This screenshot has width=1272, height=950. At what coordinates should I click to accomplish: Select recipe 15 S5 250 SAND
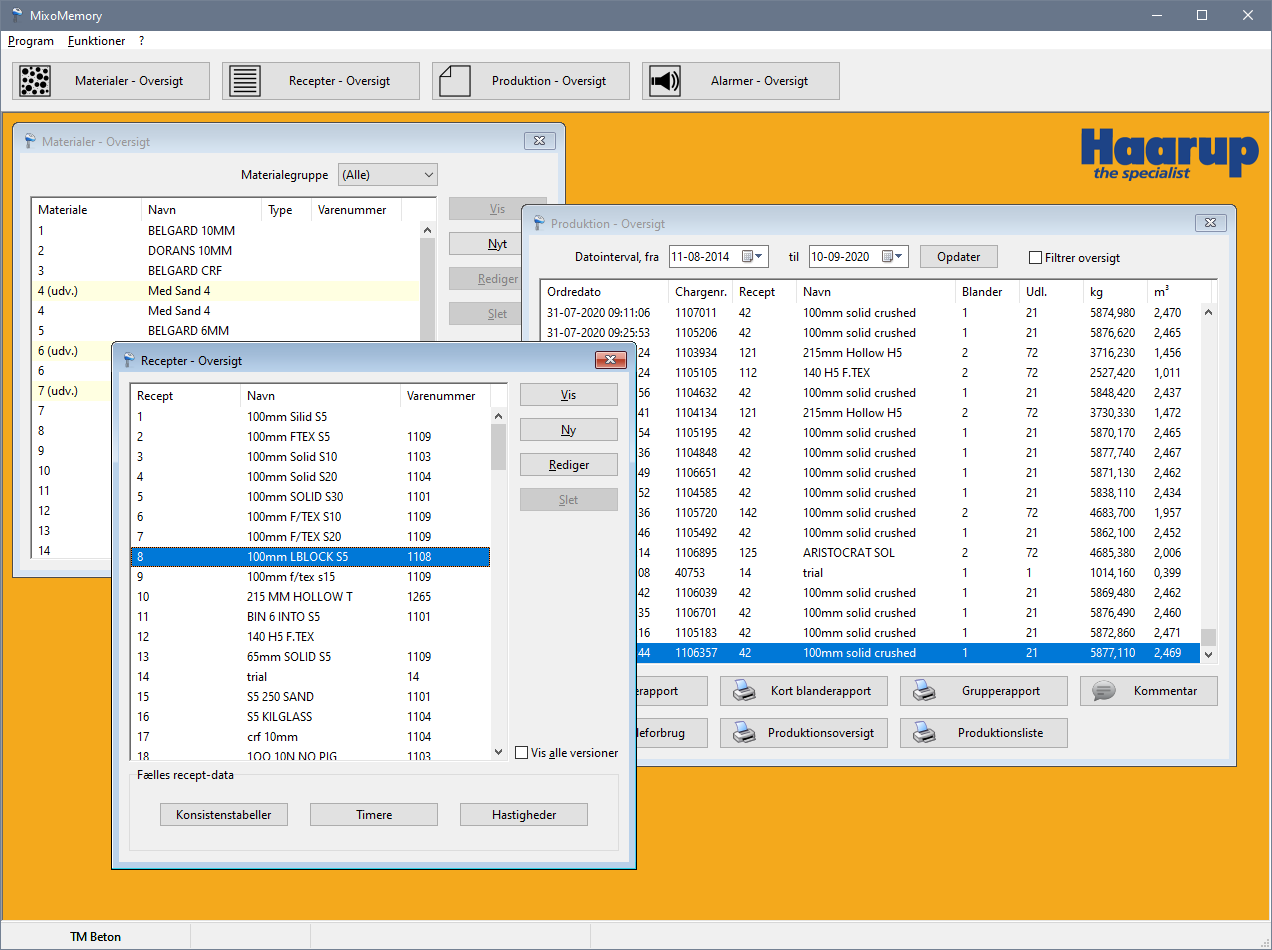coord(310,697)
